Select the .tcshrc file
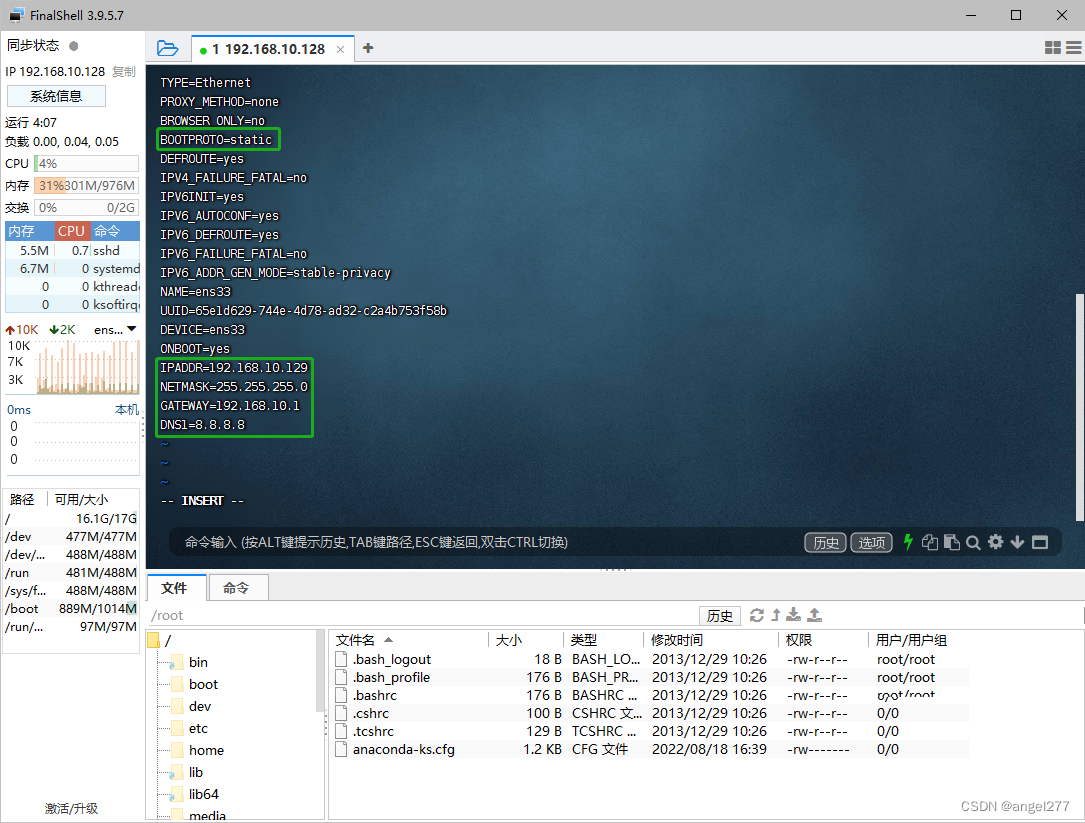This screenshot has height=823, width=1085. [373, 732]
